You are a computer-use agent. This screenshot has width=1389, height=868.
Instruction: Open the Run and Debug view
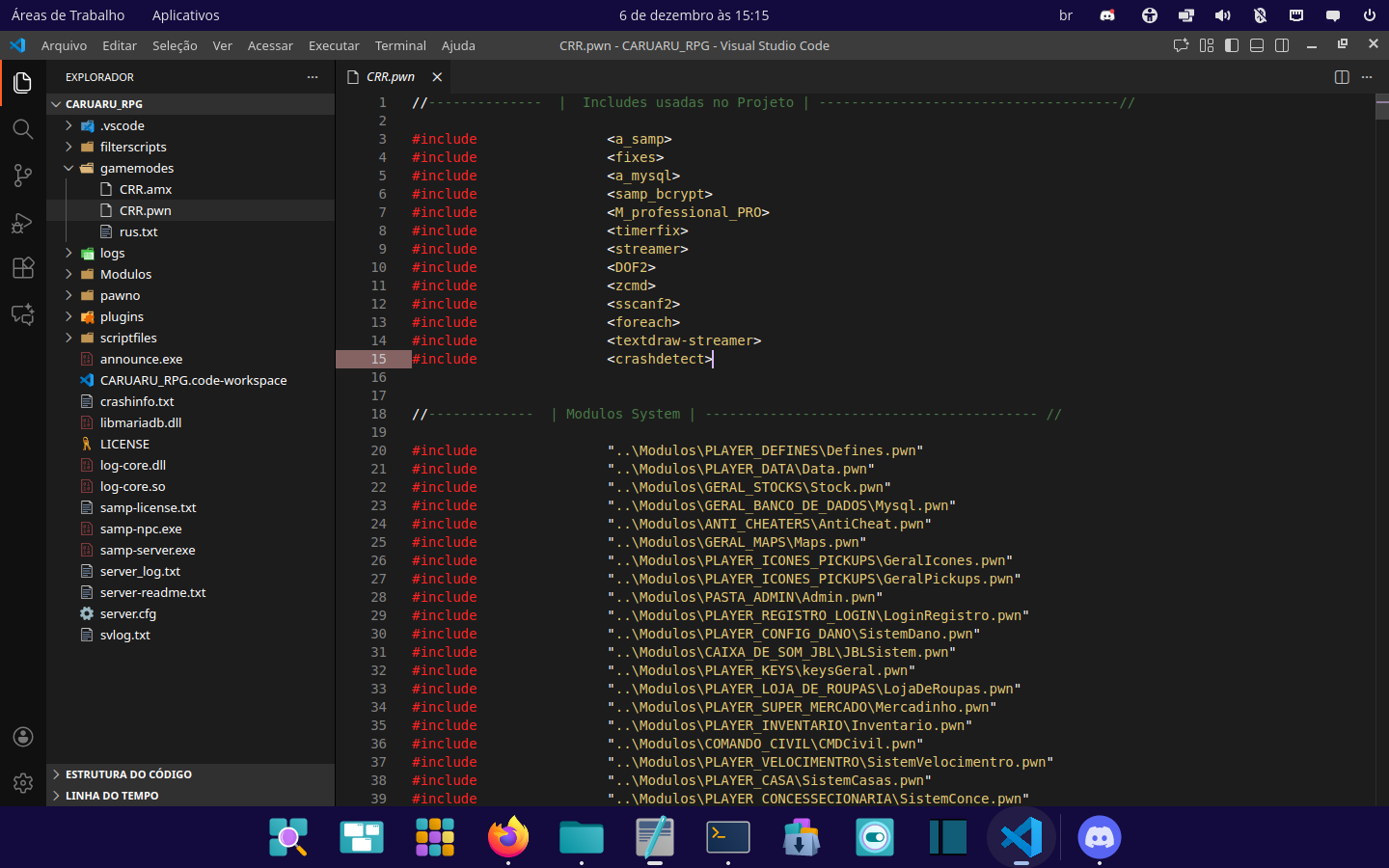23,222
